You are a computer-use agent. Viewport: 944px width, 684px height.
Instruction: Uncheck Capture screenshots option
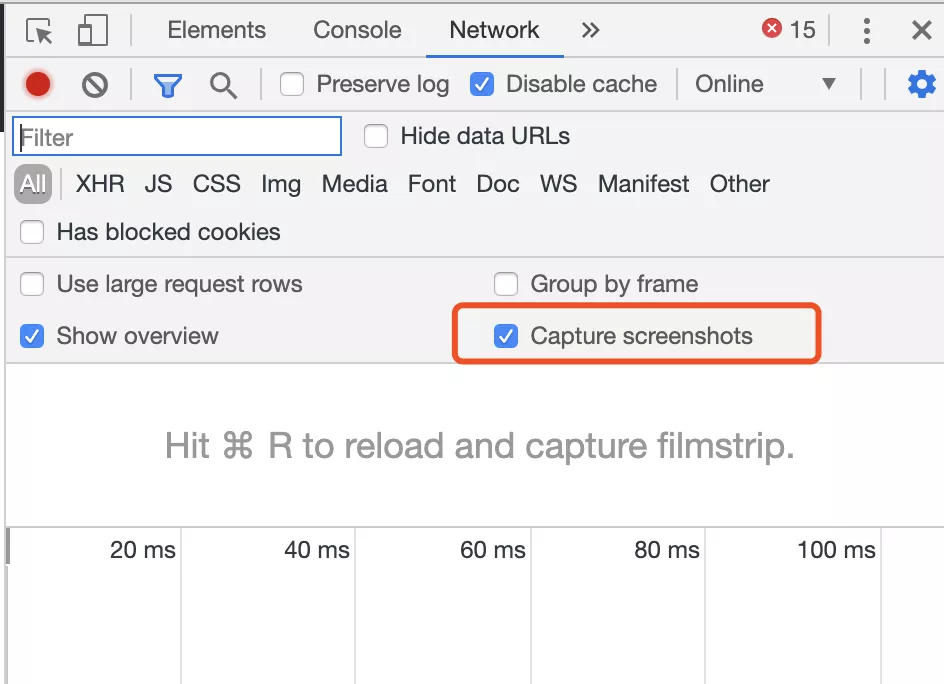(x=506, y=336)
